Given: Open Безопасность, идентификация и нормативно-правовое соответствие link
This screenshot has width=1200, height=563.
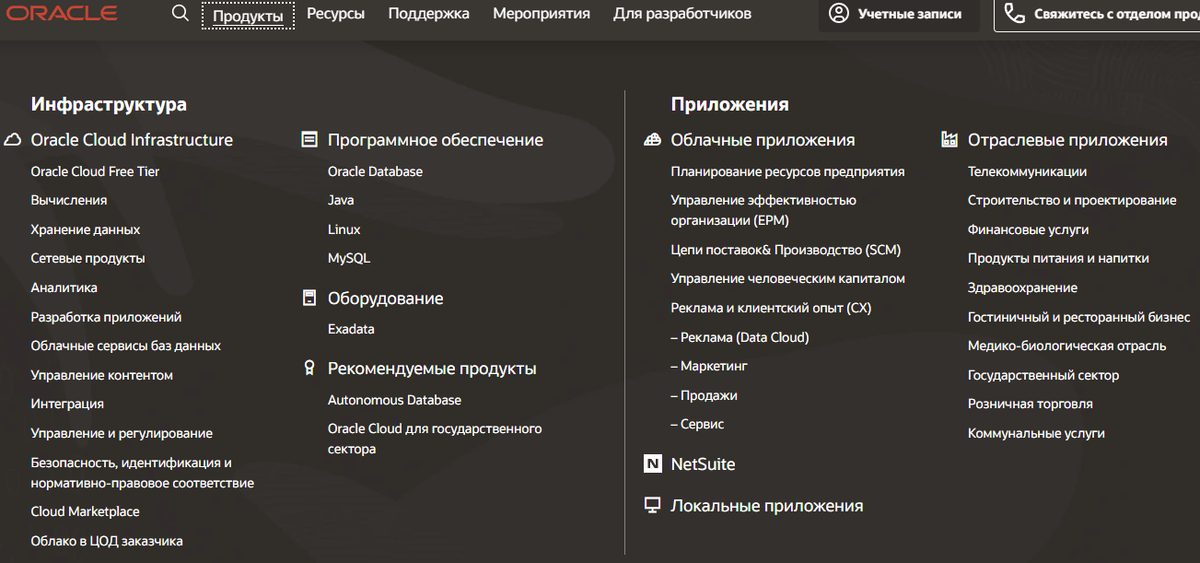Looking at the screenshot, I should pos(142,473).
